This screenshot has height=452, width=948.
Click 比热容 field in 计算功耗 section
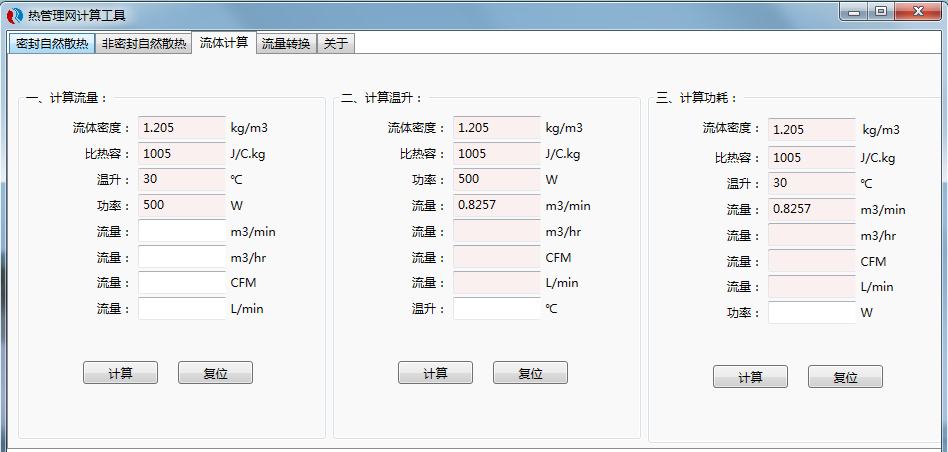(x=812, y=158)
